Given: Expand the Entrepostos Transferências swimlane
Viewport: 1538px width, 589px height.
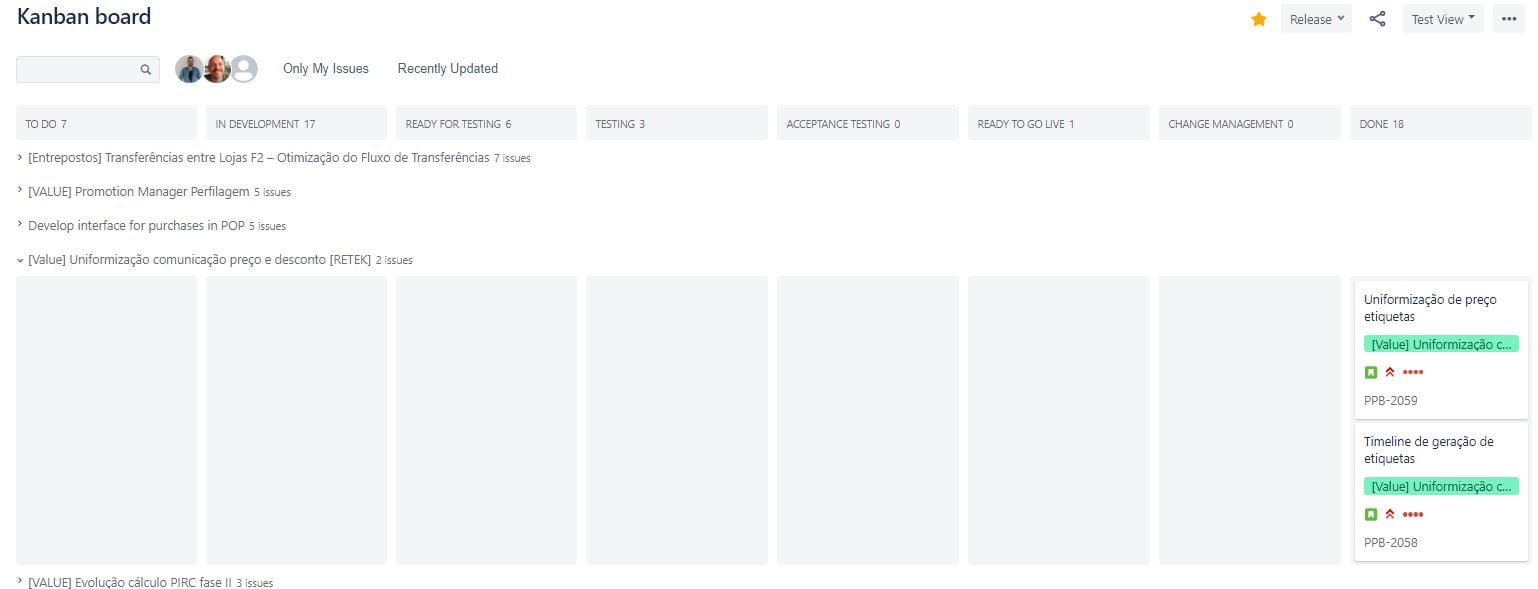Looking at the screenshot, I should click(x=20, y=157).
